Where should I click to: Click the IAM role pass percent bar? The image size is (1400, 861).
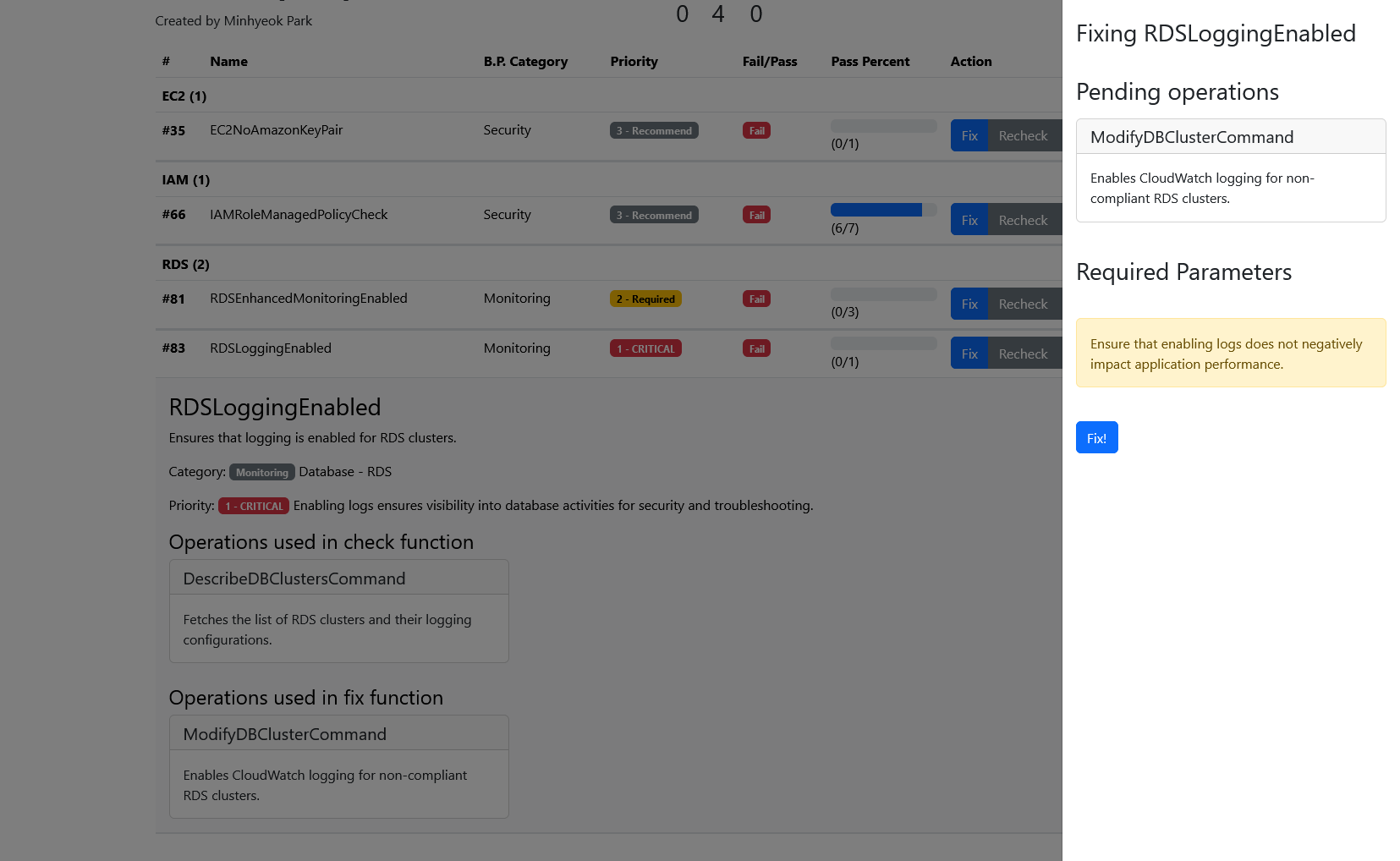[x=883, y=210]
